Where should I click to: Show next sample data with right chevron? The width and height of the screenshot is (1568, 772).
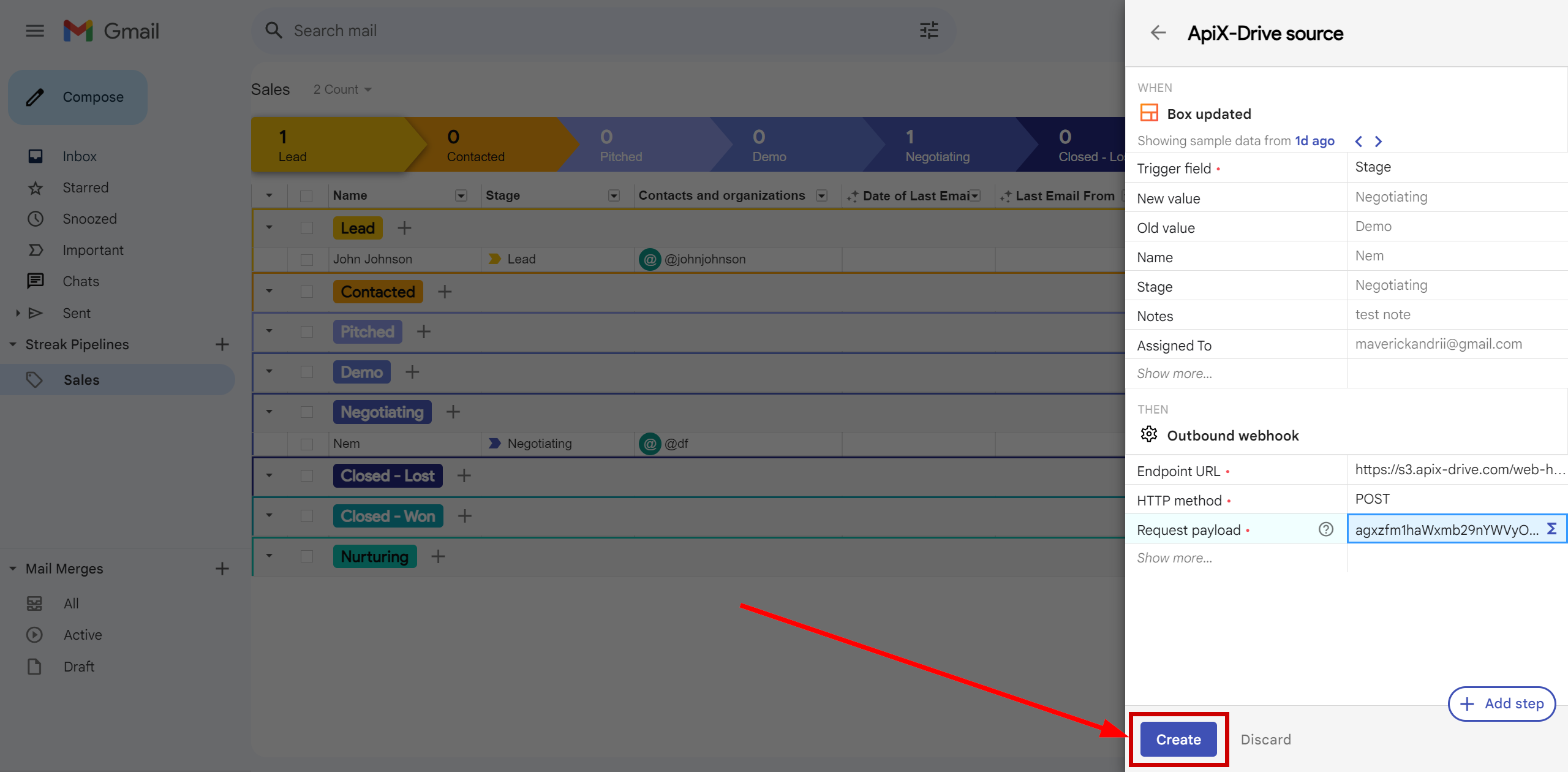[1378, 142]
